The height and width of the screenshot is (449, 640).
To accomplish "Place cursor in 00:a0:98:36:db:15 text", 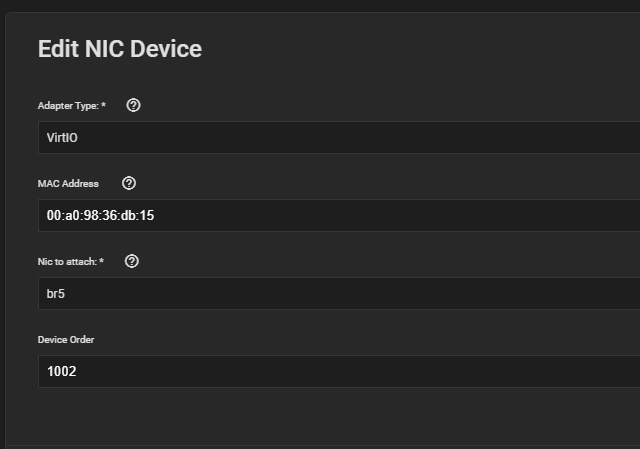I will point(100,215).
